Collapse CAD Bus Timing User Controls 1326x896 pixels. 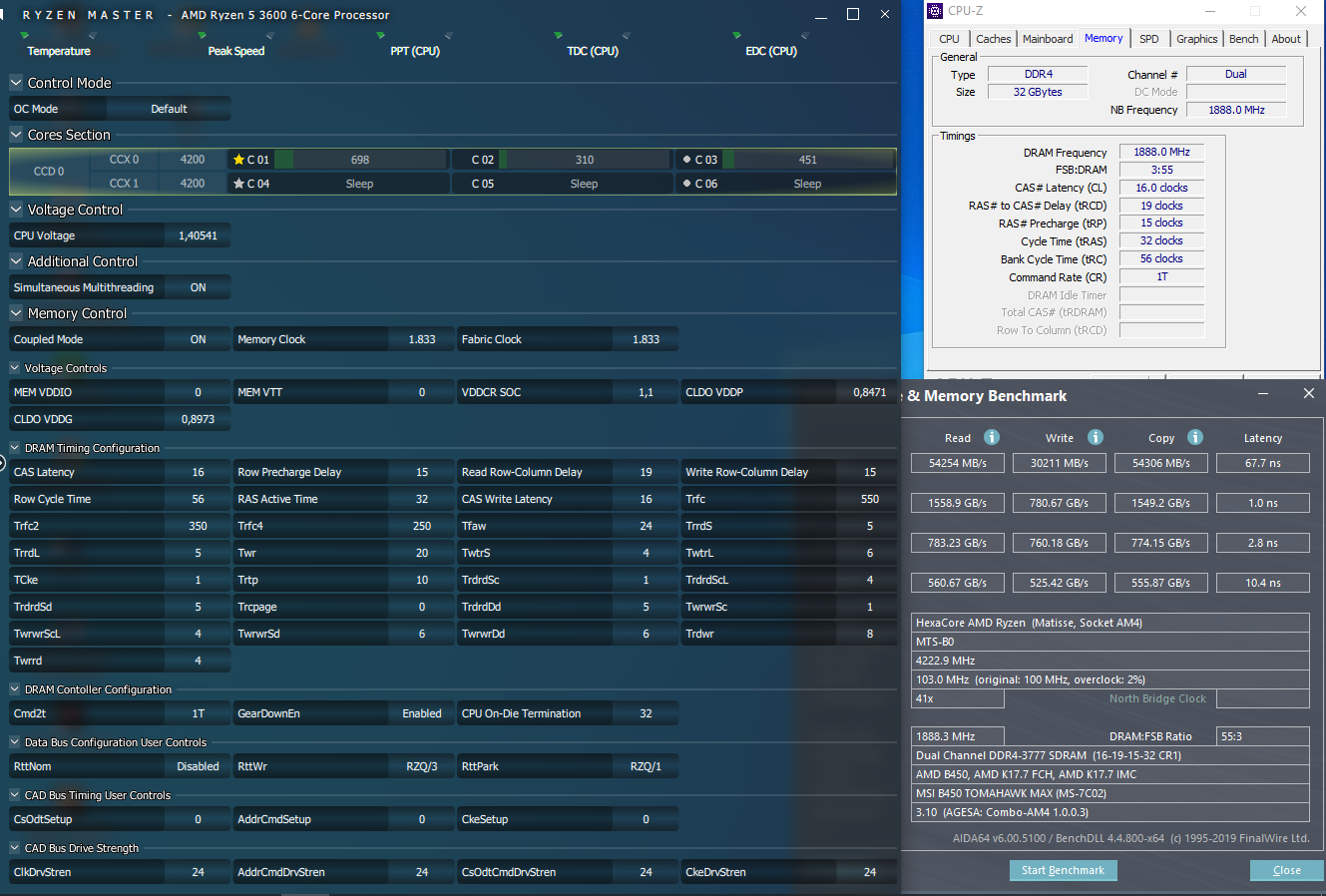15,795
